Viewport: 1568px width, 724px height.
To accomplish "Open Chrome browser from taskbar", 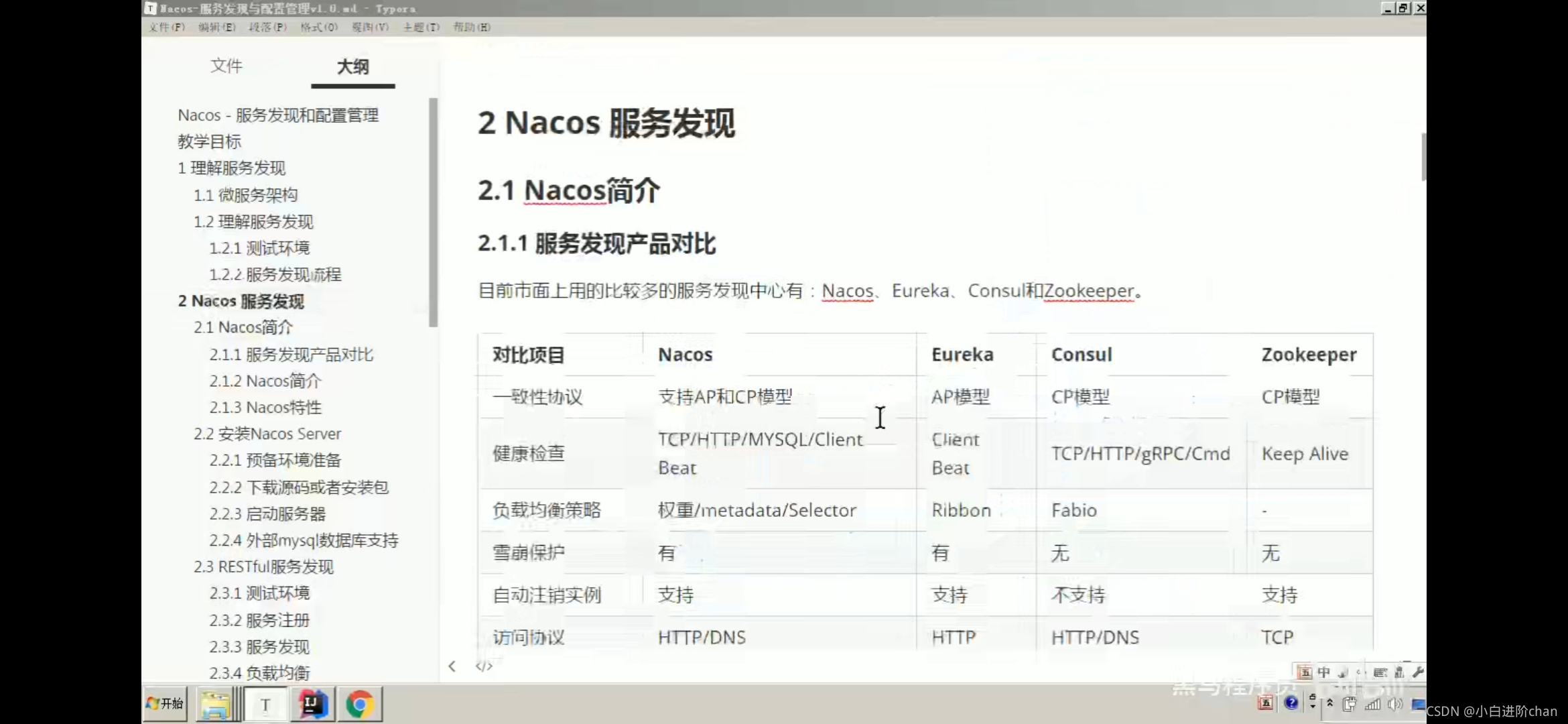I will 360,704.
